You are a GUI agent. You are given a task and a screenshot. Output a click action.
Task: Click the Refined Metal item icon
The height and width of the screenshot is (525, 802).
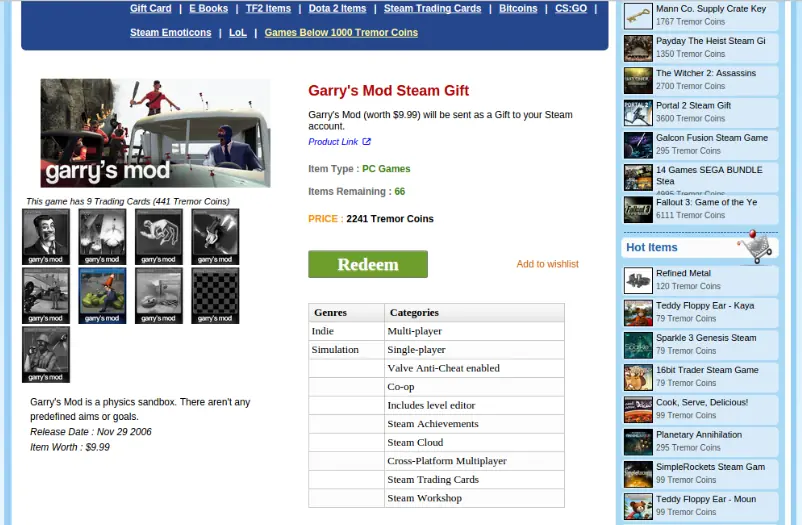coord(638,280)
